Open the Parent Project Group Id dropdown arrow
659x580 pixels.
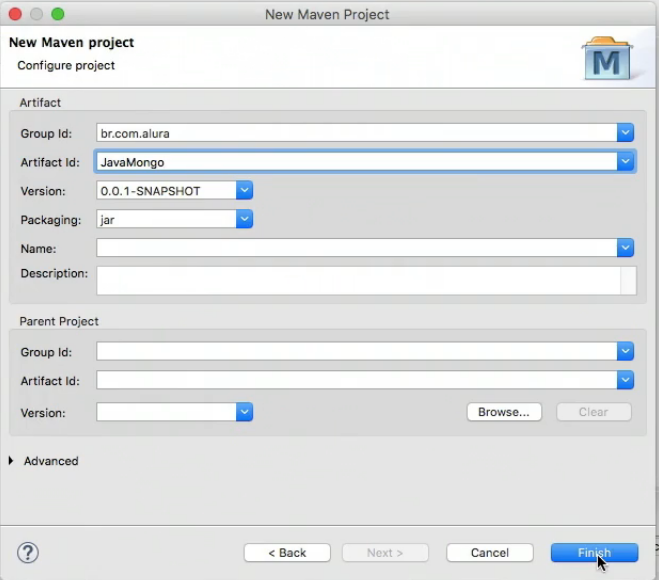tap(625, 351)
